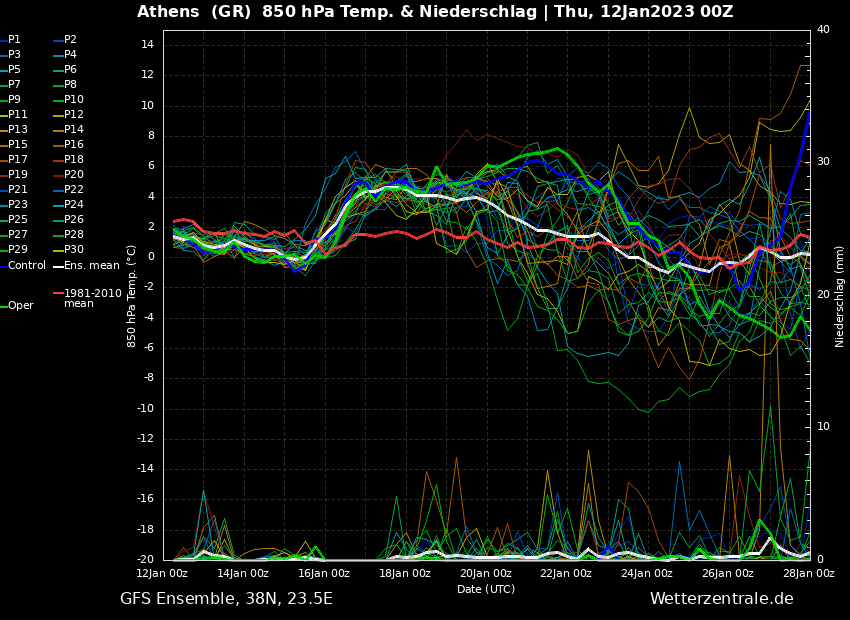The image size is (850, 620).
Task: Select the P2 legend label
Action: pos(70,40)
